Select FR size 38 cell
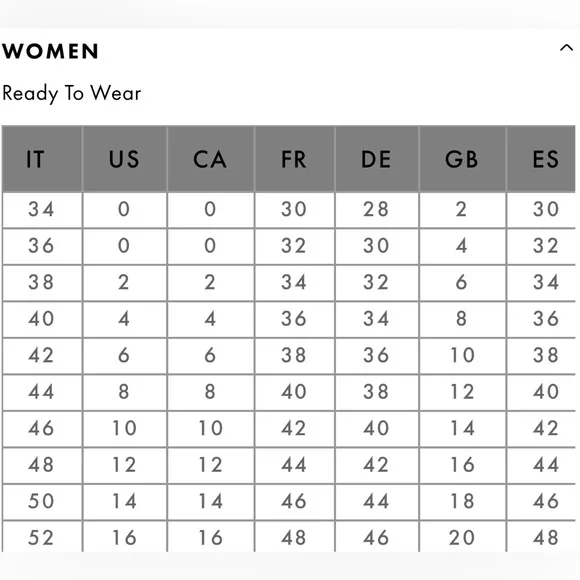Screen dimensions: 580x580 click(294, 355)
